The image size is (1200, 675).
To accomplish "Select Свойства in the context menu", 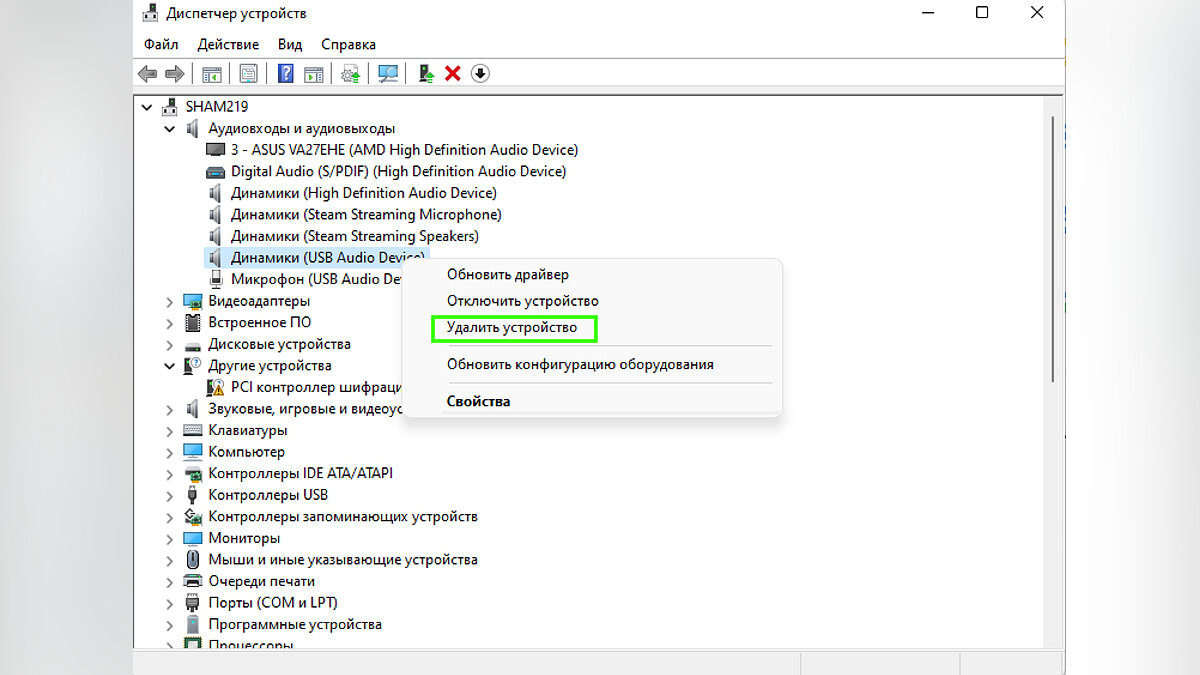I will (x=479, y=402).
